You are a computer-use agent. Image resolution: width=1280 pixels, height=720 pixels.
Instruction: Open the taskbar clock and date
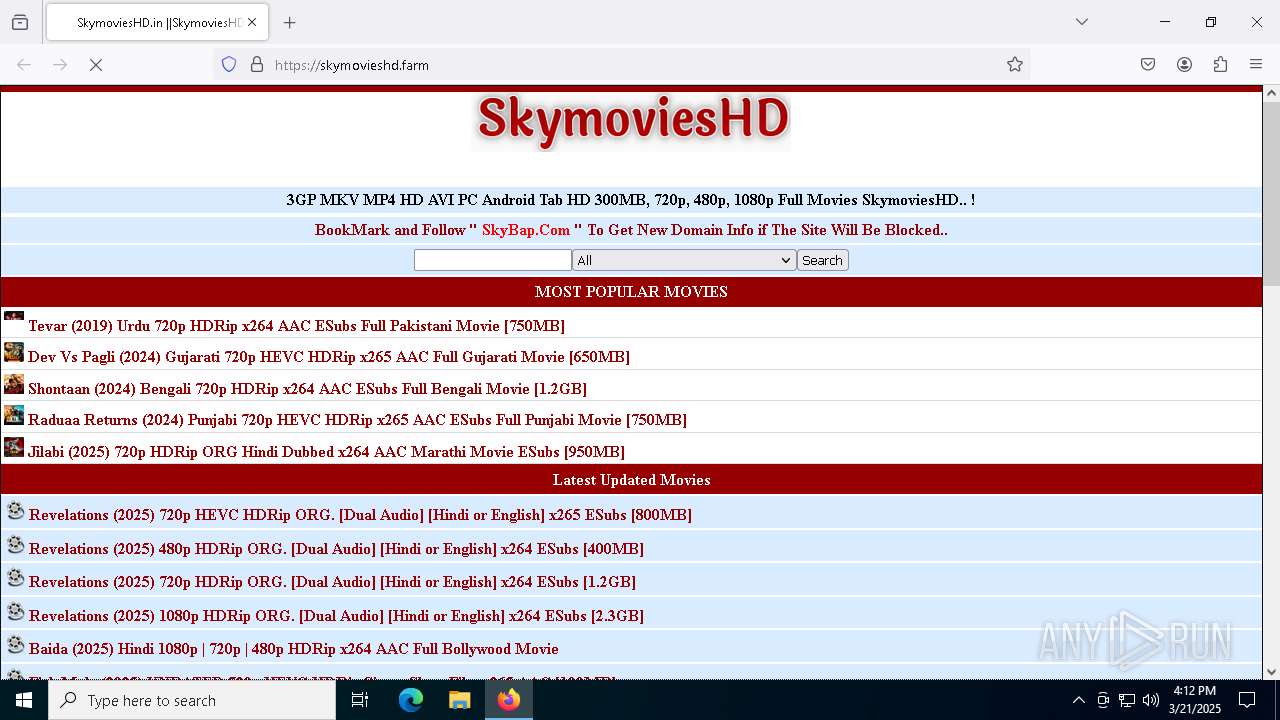coord(1195,700)
